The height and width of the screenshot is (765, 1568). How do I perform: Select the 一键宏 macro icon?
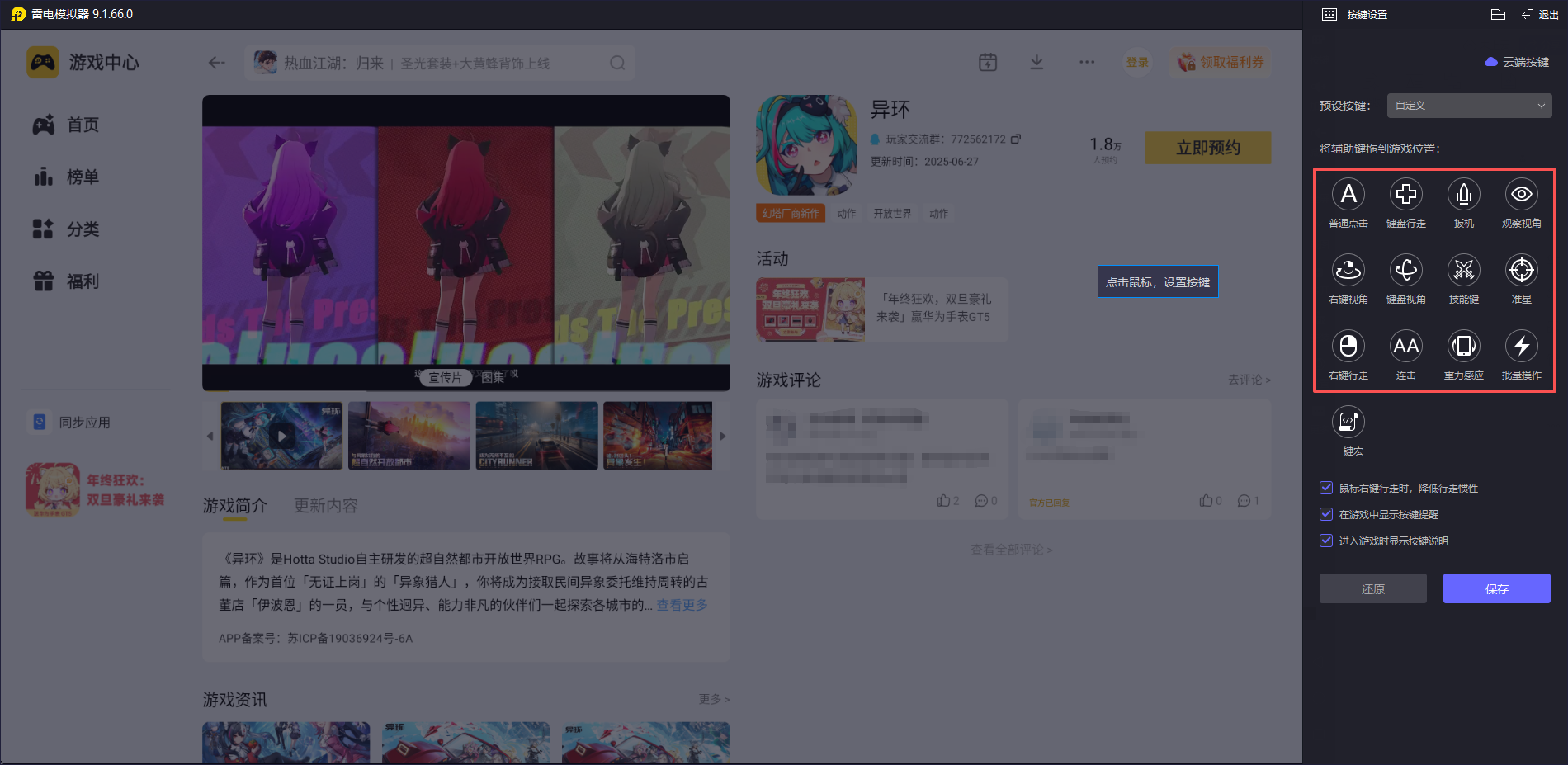[1348, 423]
